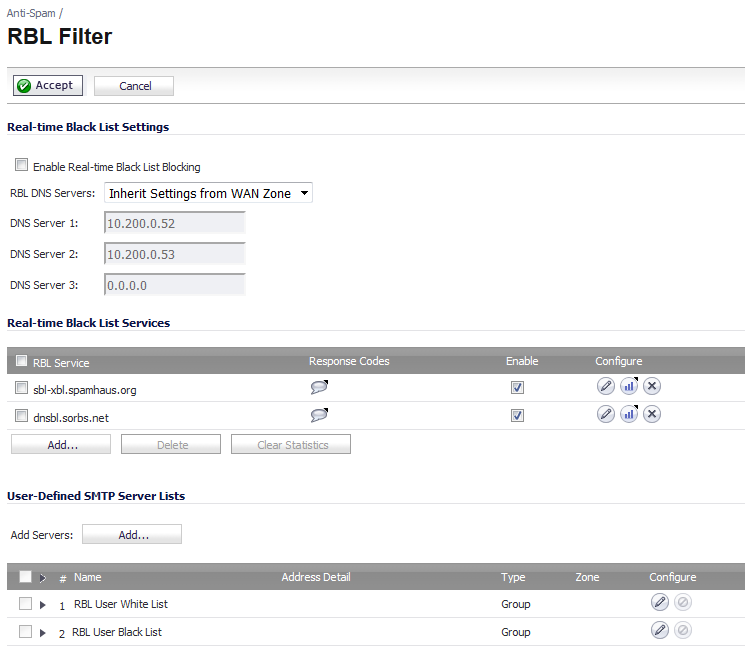Select the dnsbl.sorbs.net row checkbox

point(21,416)
